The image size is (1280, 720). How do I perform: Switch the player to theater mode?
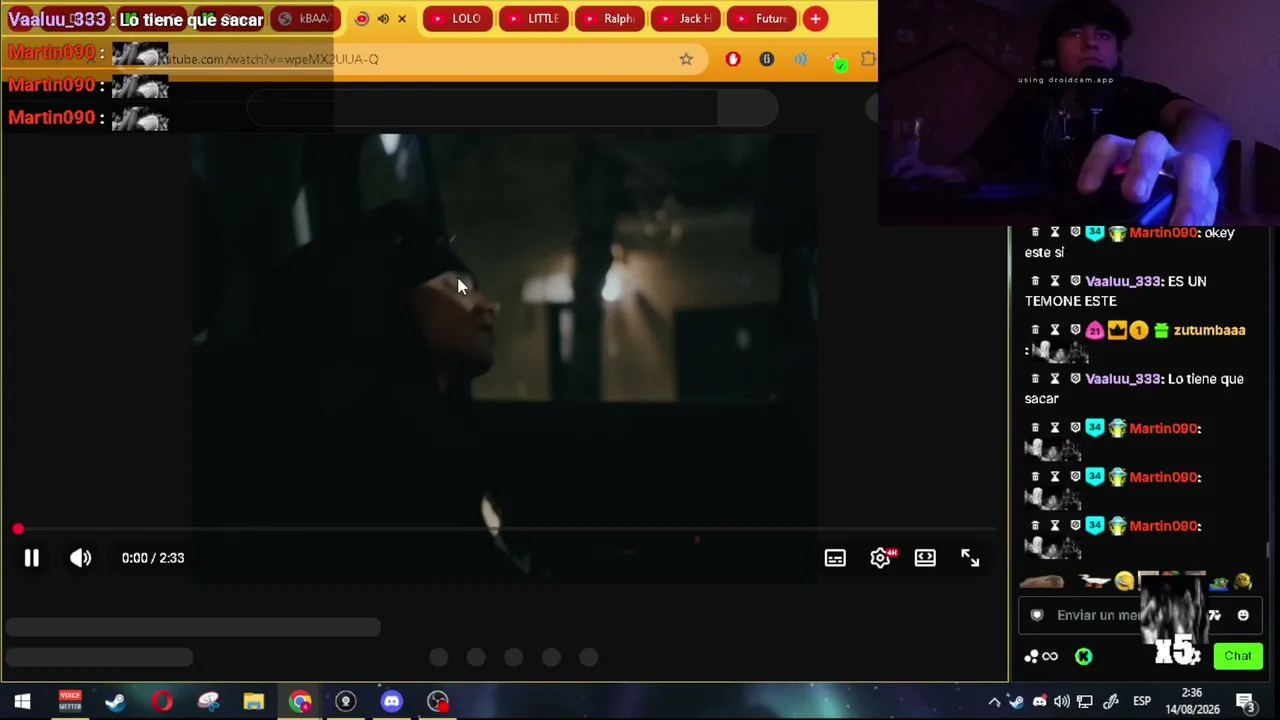925,558
